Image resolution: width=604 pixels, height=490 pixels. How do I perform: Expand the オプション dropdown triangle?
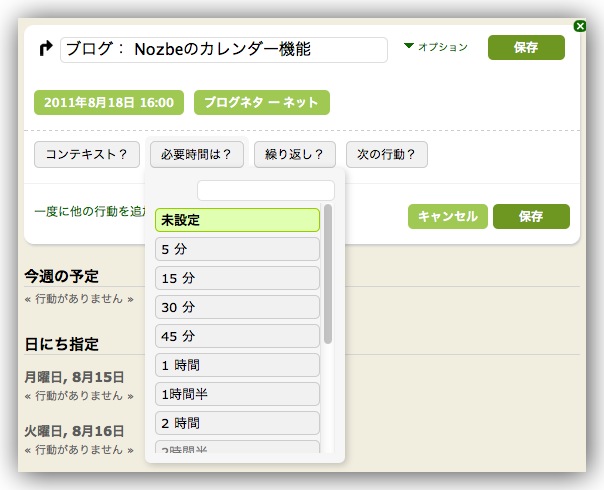pyautogui.click(x=408, y=47)
